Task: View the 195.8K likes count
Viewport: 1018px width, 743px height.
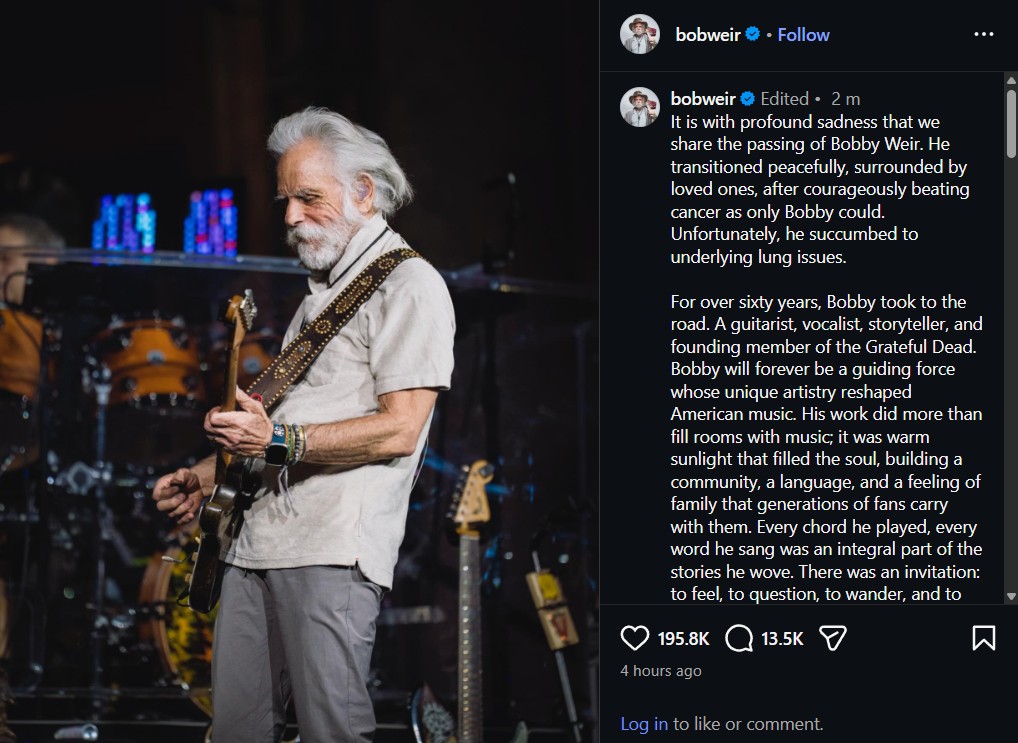Action: pos(683,639)
